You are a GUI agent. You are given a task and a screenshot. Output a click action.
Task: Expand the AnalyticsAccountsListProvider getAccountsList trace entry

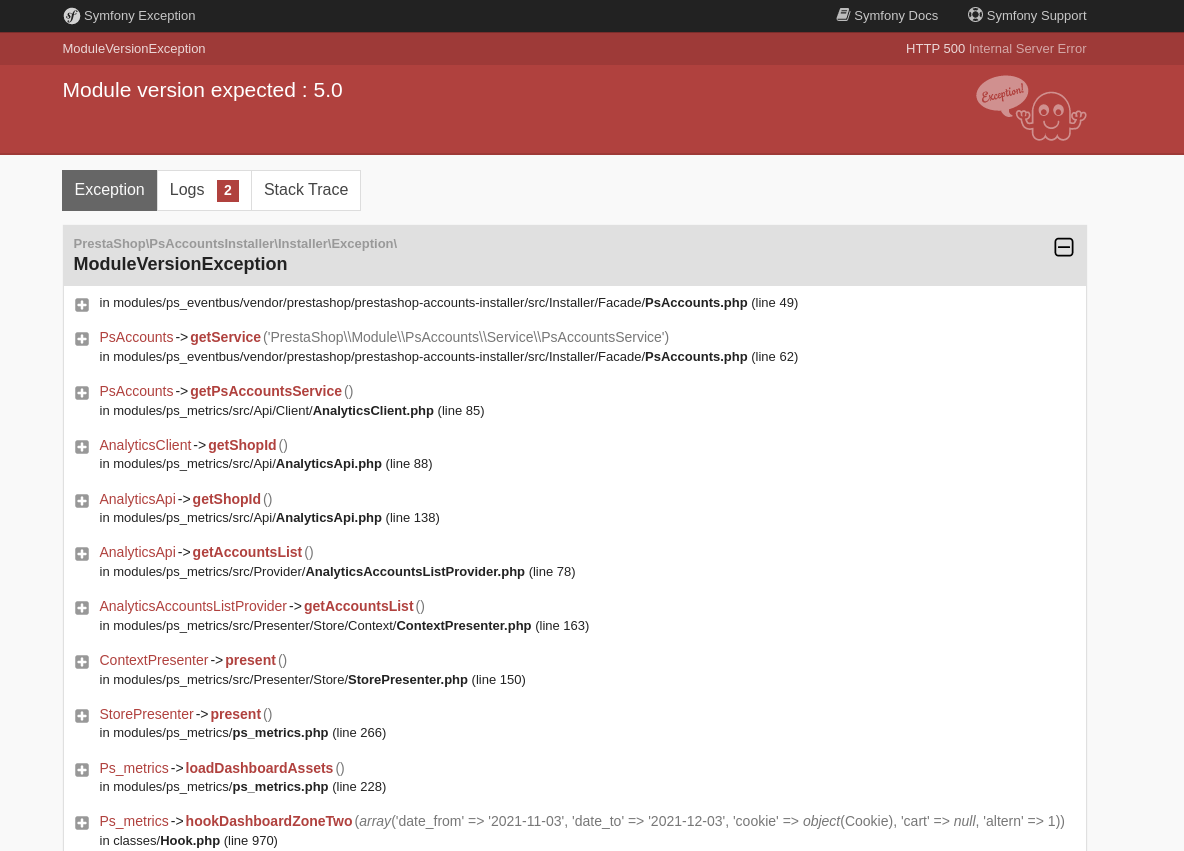click(82, 608)
